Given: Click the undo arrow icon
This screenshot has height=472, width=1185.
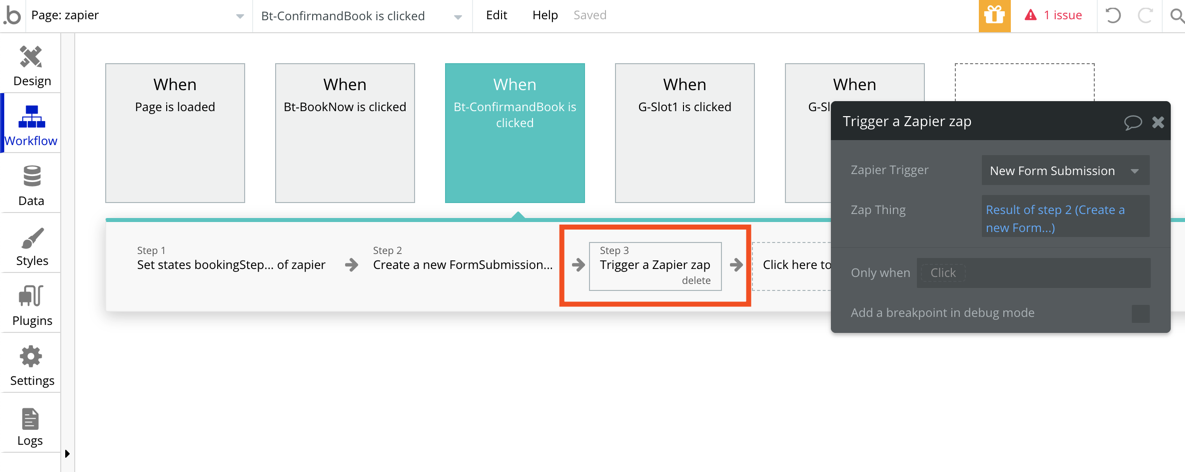Looking at the screenshot, I should click(x=1113, y=15).
